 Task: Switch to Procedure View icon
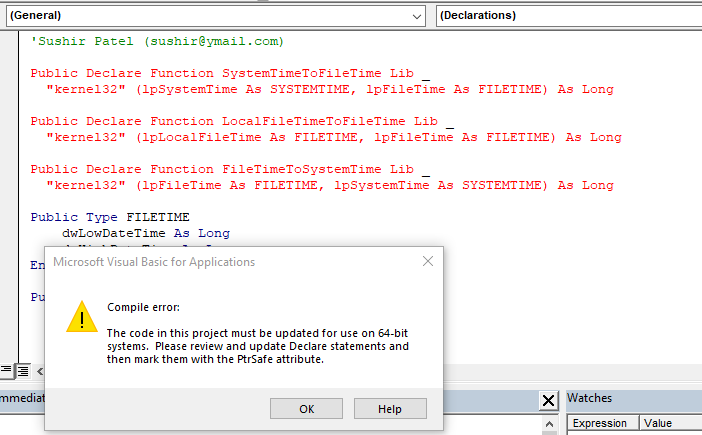(6, 371)
